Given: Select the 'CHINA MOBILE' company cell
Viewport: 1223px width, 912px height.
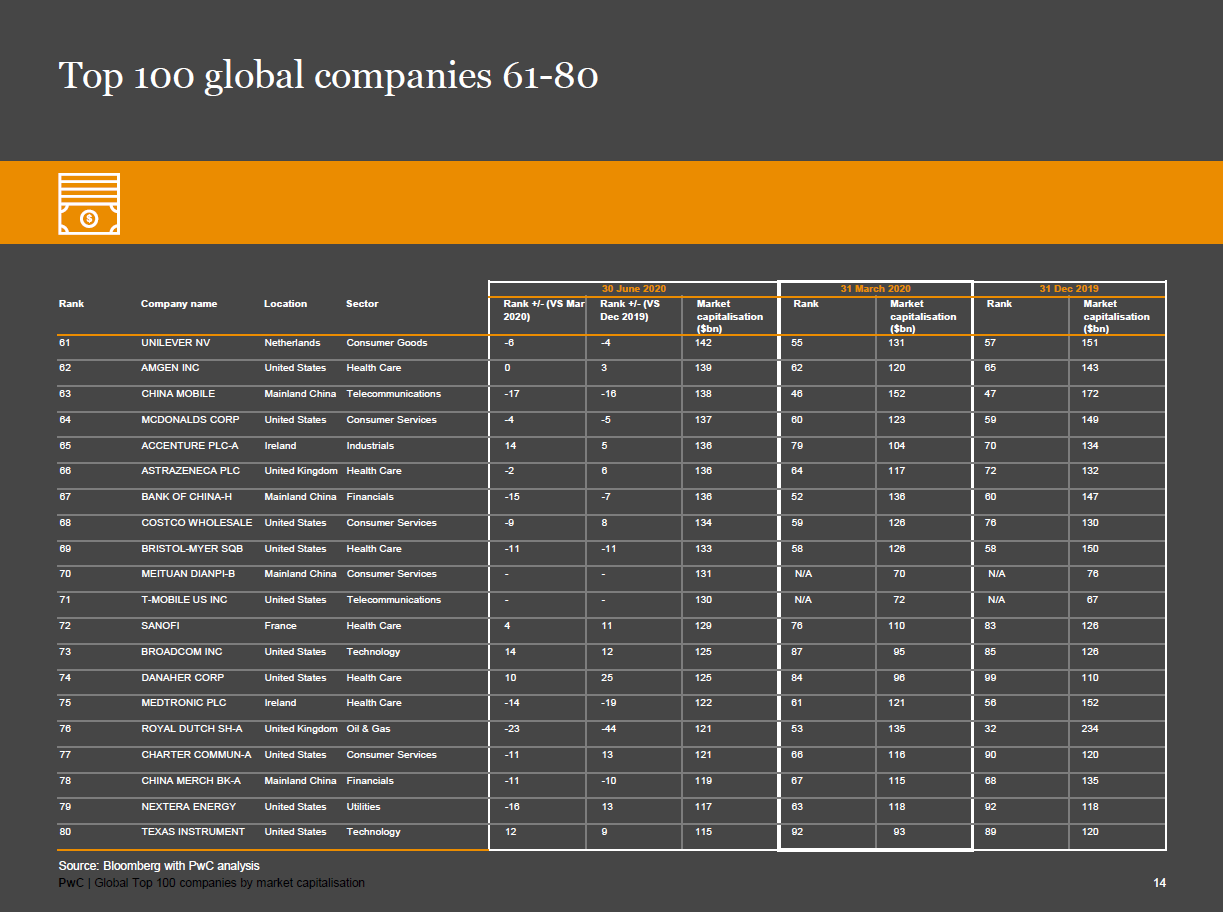Looking at the screenshot, I should pos(178,394).
